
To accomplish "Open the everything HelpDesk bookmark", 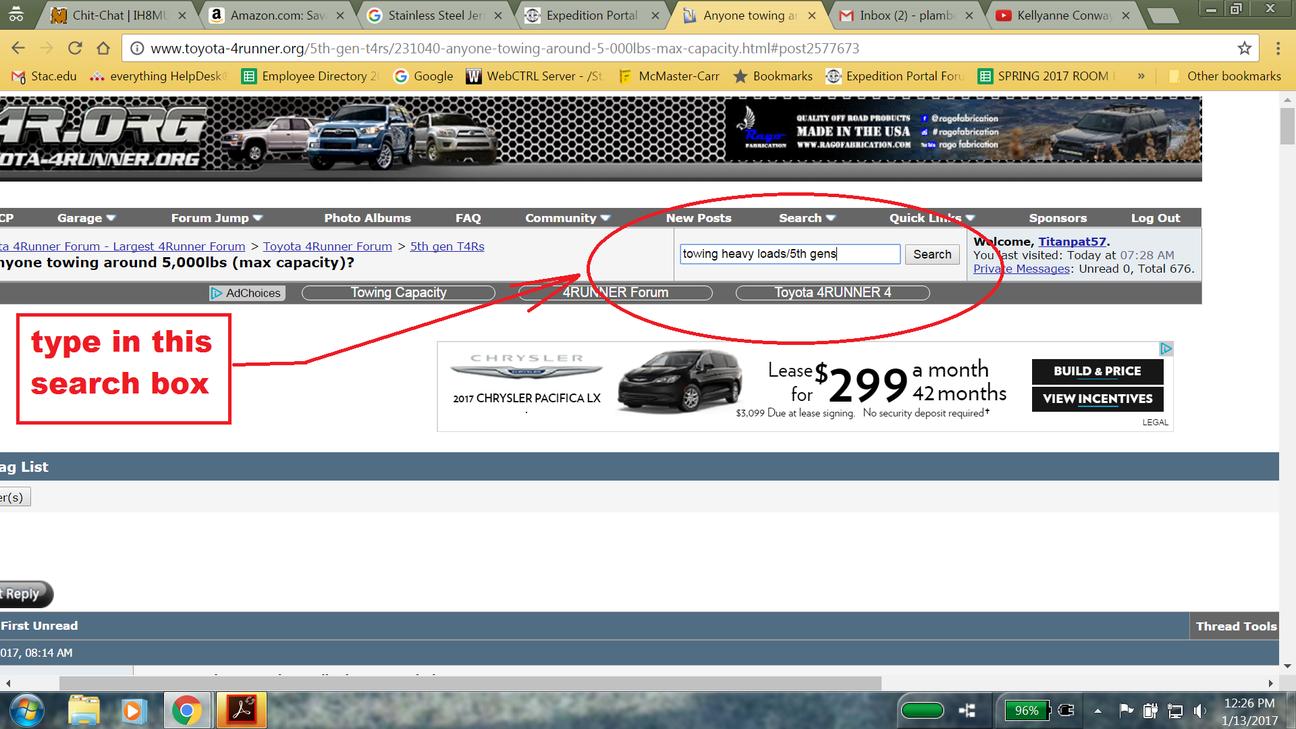I will pos(158,76).
